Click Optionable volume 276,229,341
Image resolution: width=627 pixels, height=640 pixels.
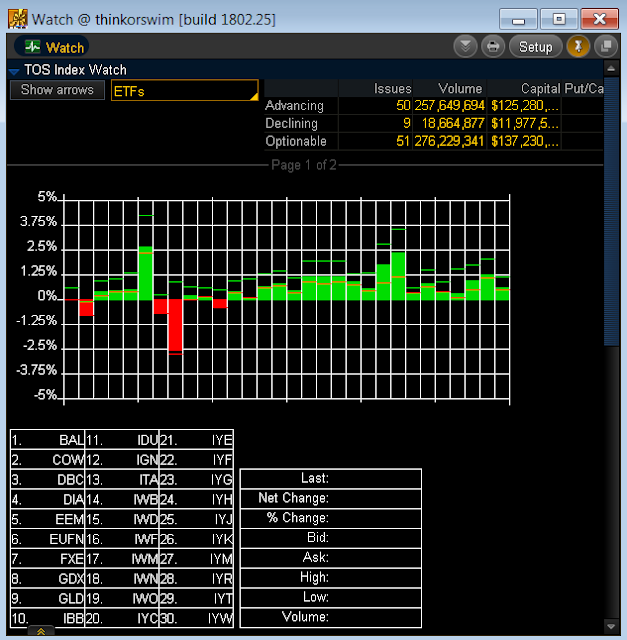[449, 141]
